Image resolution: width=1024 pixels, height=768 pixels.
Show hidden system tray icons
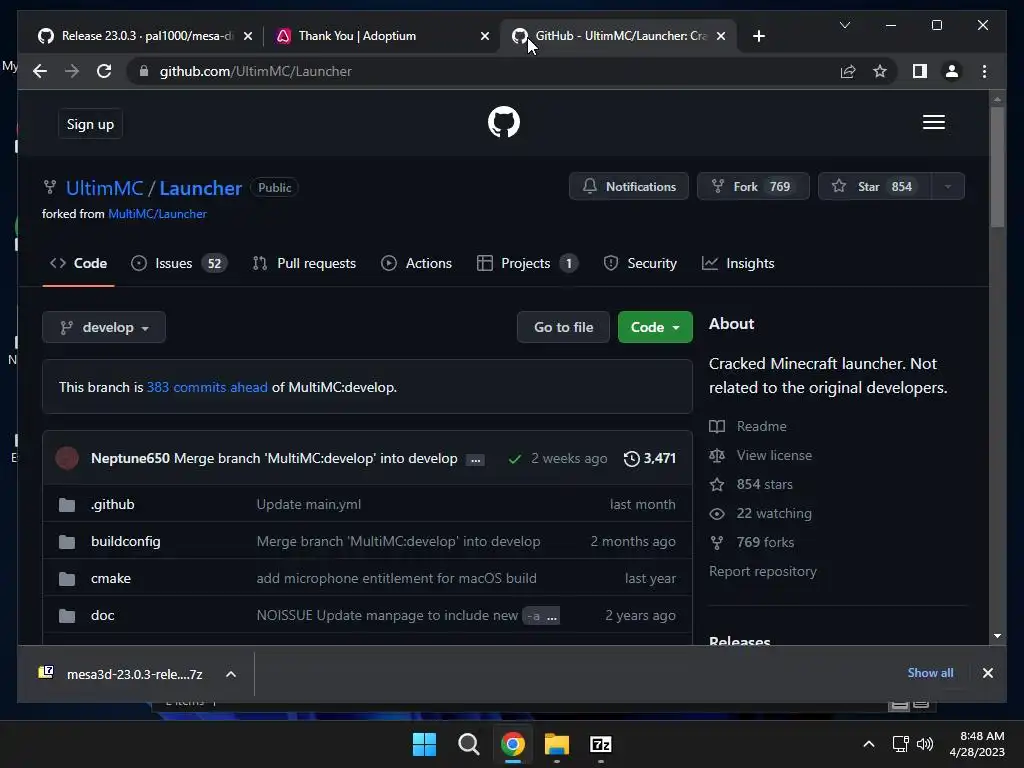click(869, 744)
